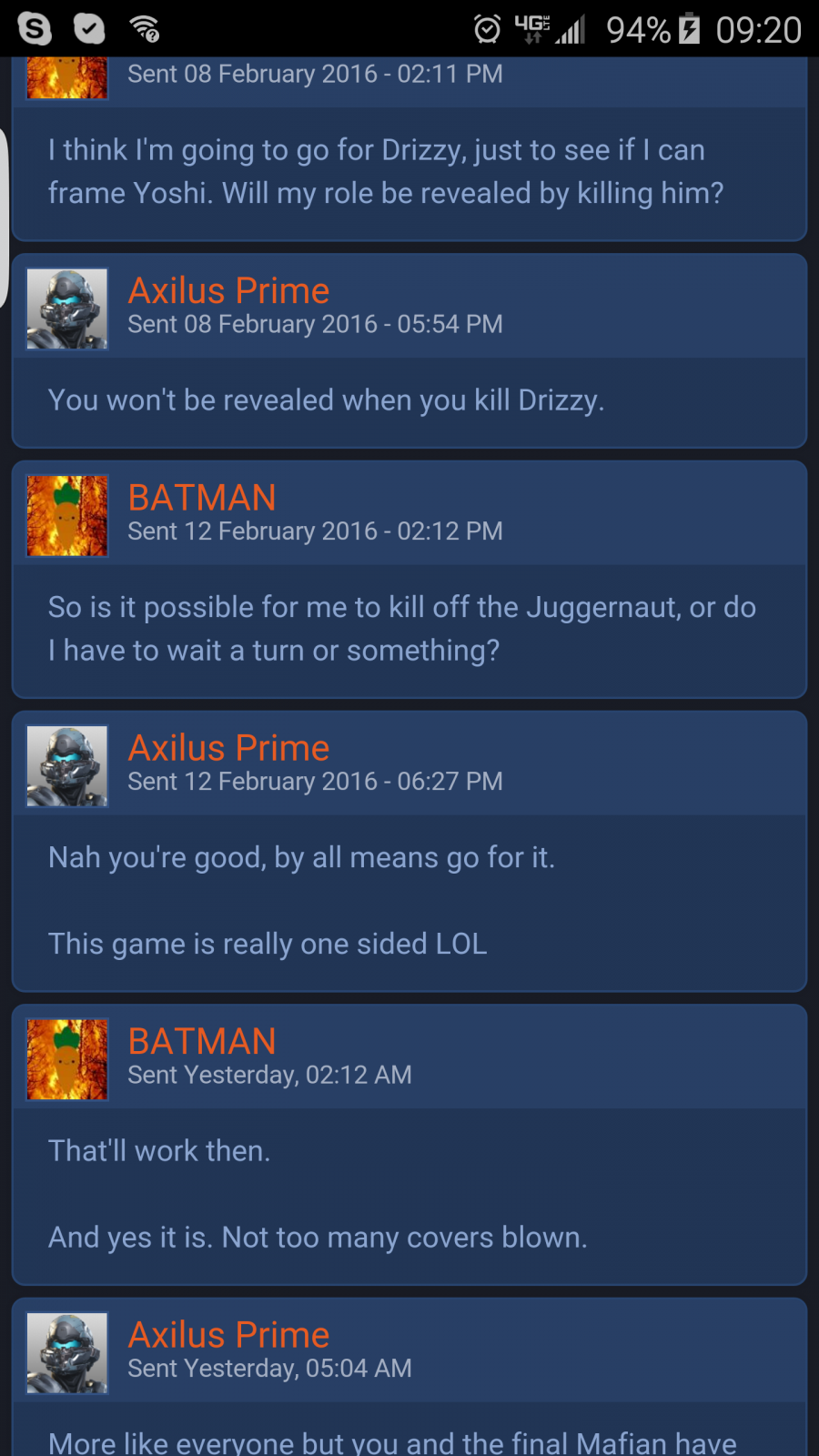Open Axilus Prime avatar in 06:27 PM message

[67, 766]
